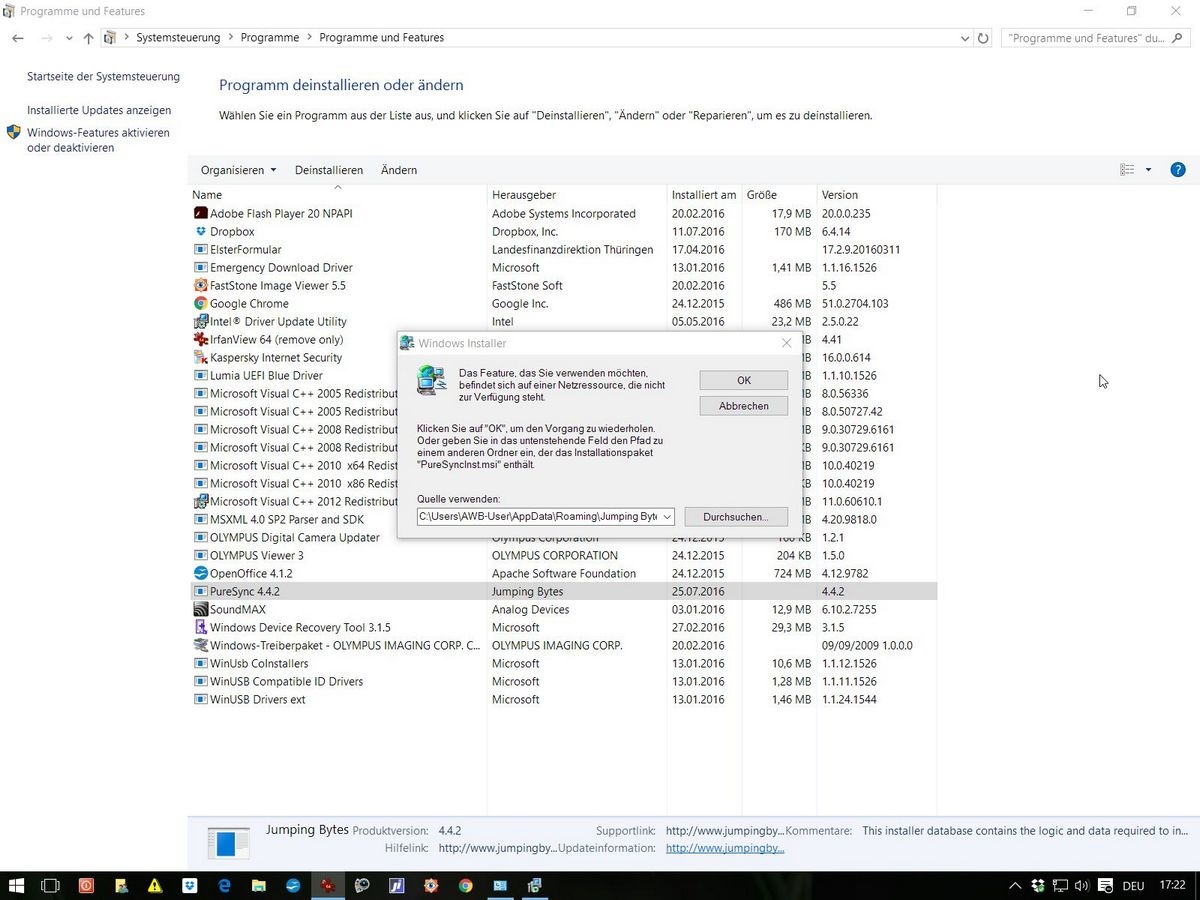
Task: Click the Kaspersky Internet Security list icon
Action: (200, 358)
